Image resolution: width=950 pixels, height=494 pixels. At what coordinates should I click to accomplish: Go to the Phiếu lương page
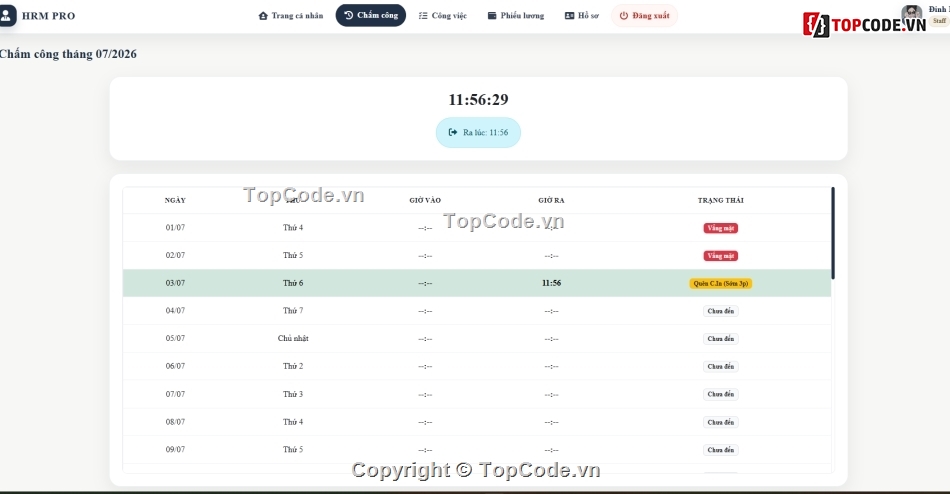[x=516, y=16]
